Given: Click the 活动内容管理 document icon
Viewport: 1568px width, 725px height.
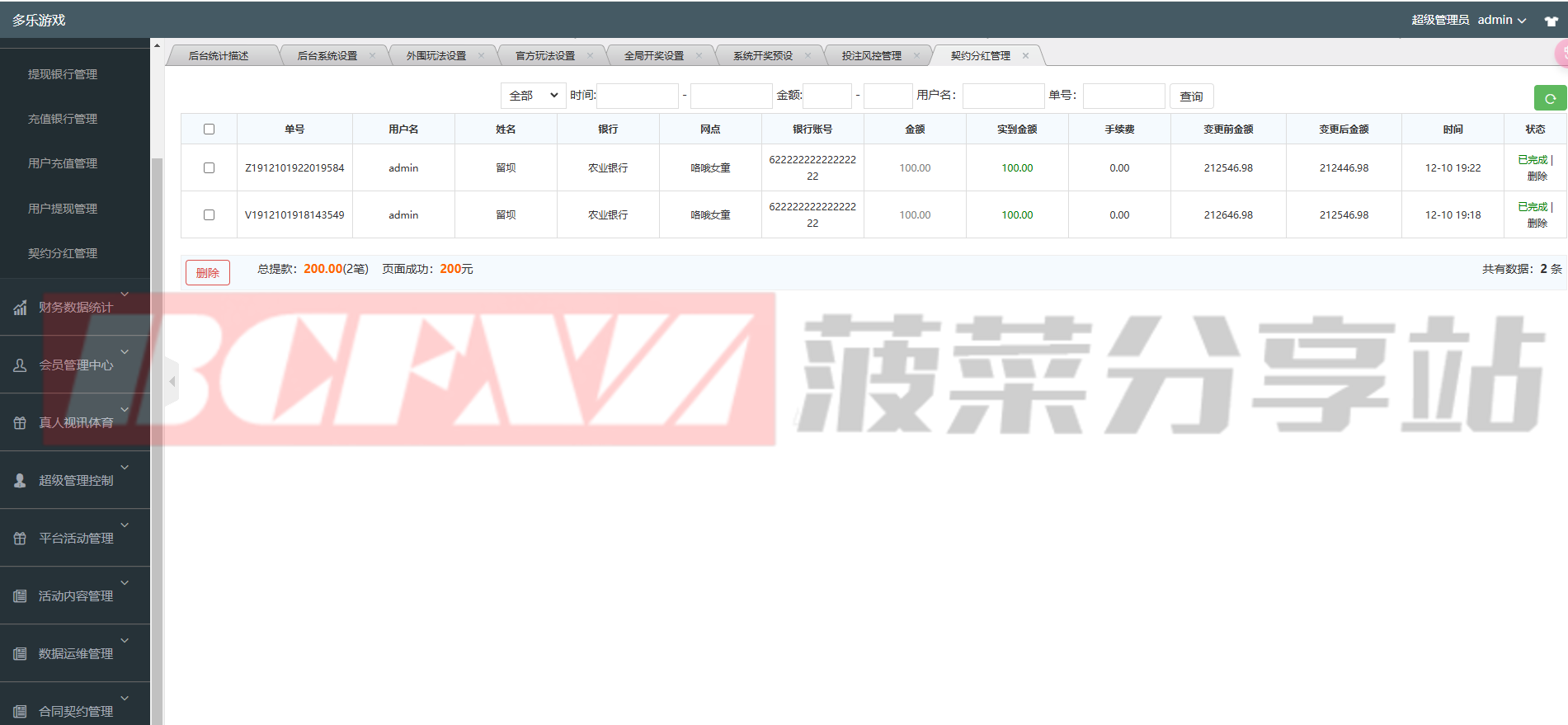Looking at the screenshot, I should [20, 596].
